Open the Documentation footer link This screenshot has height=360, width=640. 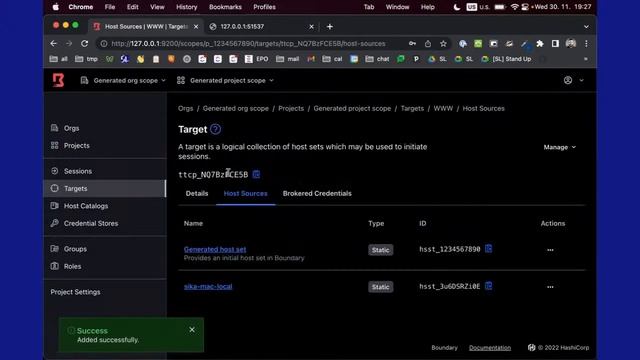(x=490, y=348)
